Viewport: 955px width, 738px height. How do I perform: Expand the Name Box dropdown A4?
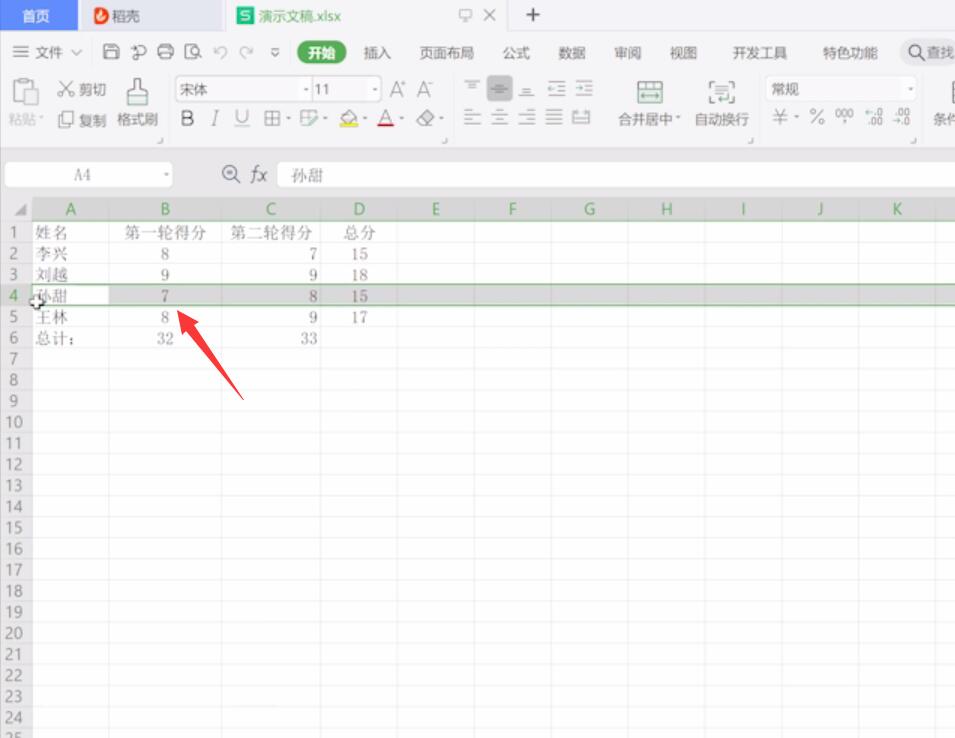166,175
